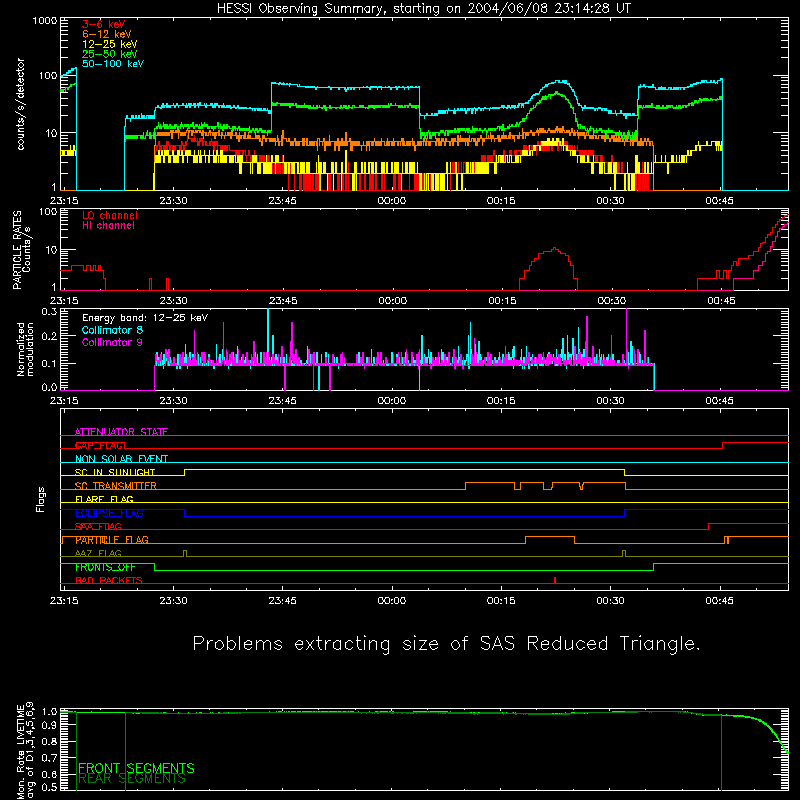Select the 6-12 keV legend label
Image resolution: width=800 pixels, height=800 pixels.
coord(107,34)
